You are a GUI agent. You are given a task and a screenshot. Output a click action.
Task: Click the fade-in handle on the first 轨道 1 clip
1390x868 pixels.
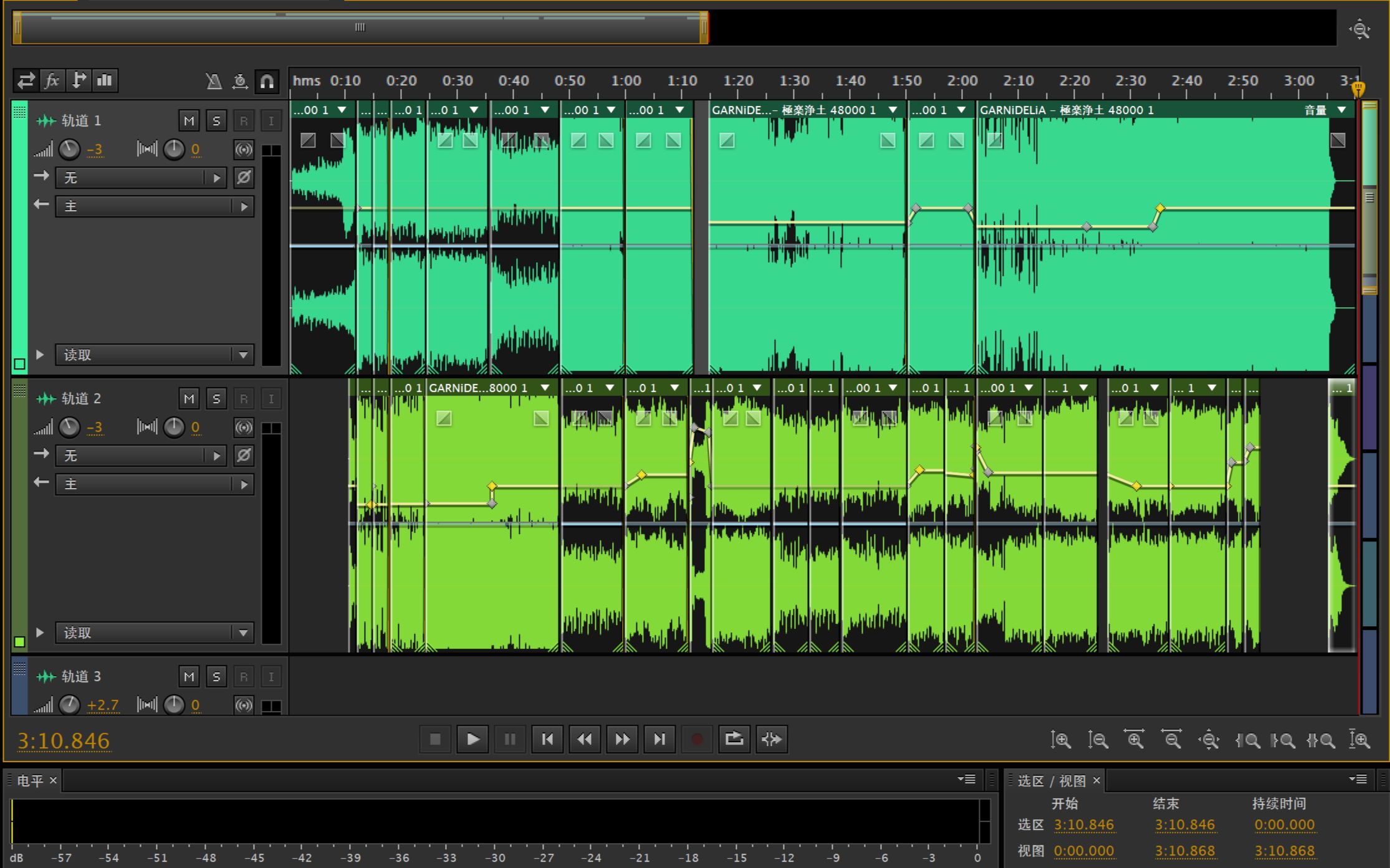tap(308, 140)
